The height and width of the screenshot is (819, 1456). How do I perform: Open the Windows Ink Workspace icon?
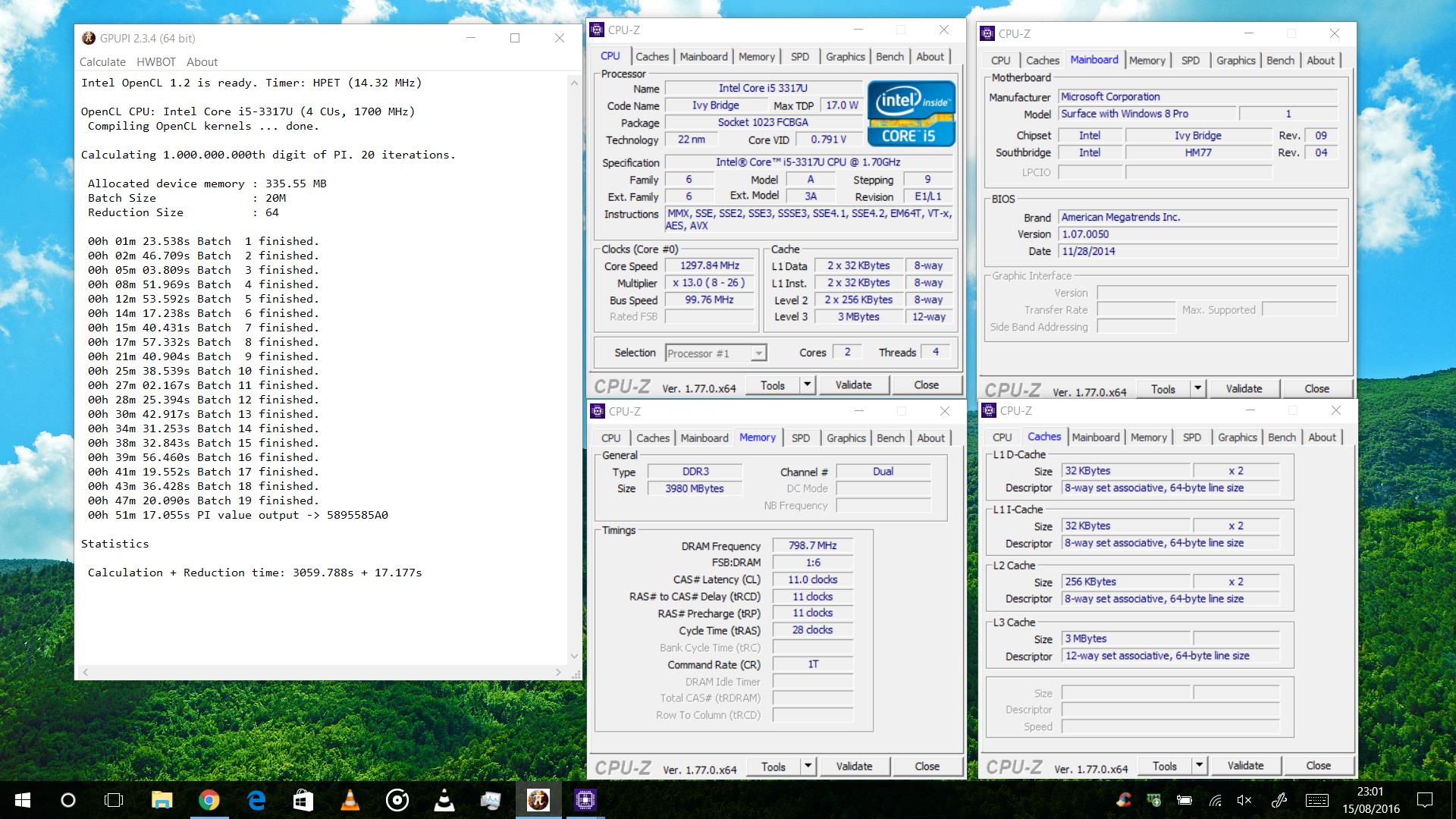coord(1279,800)
